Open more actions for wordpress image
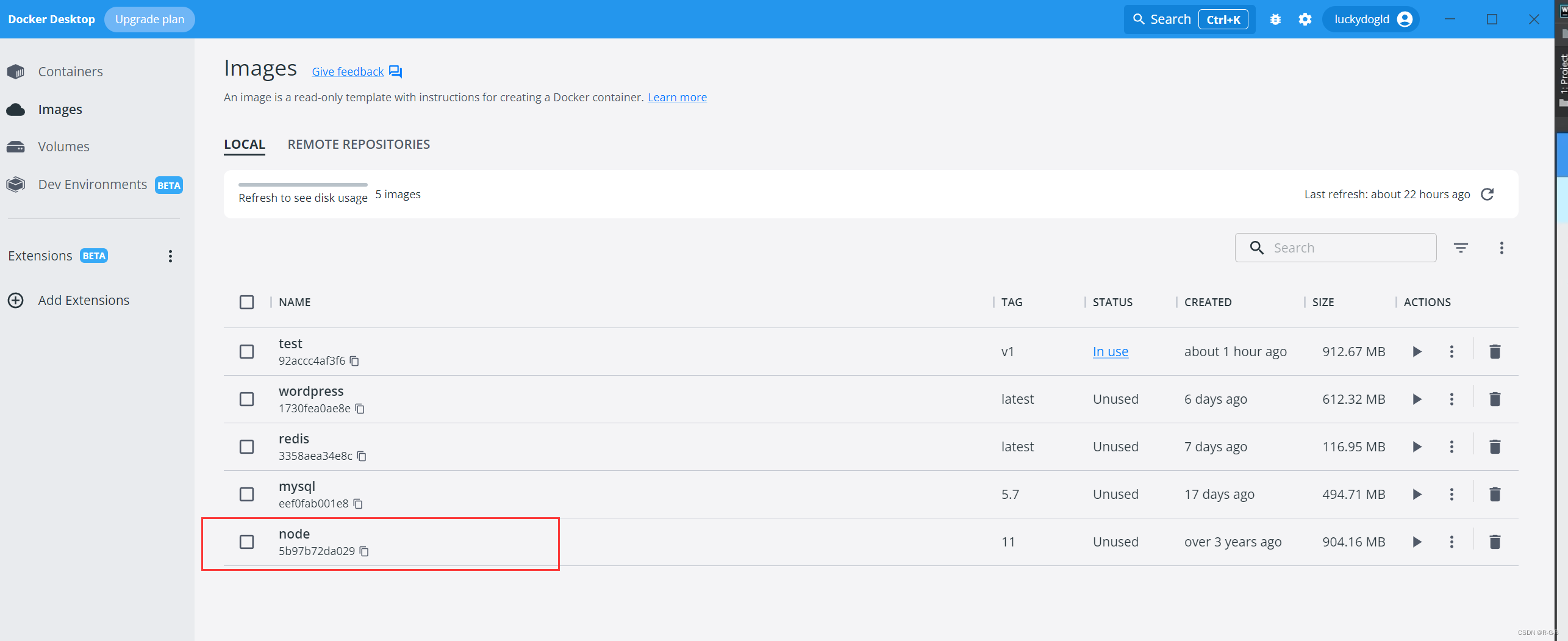The height and width of the screenshot is (641, 1568). [1452, 399]
